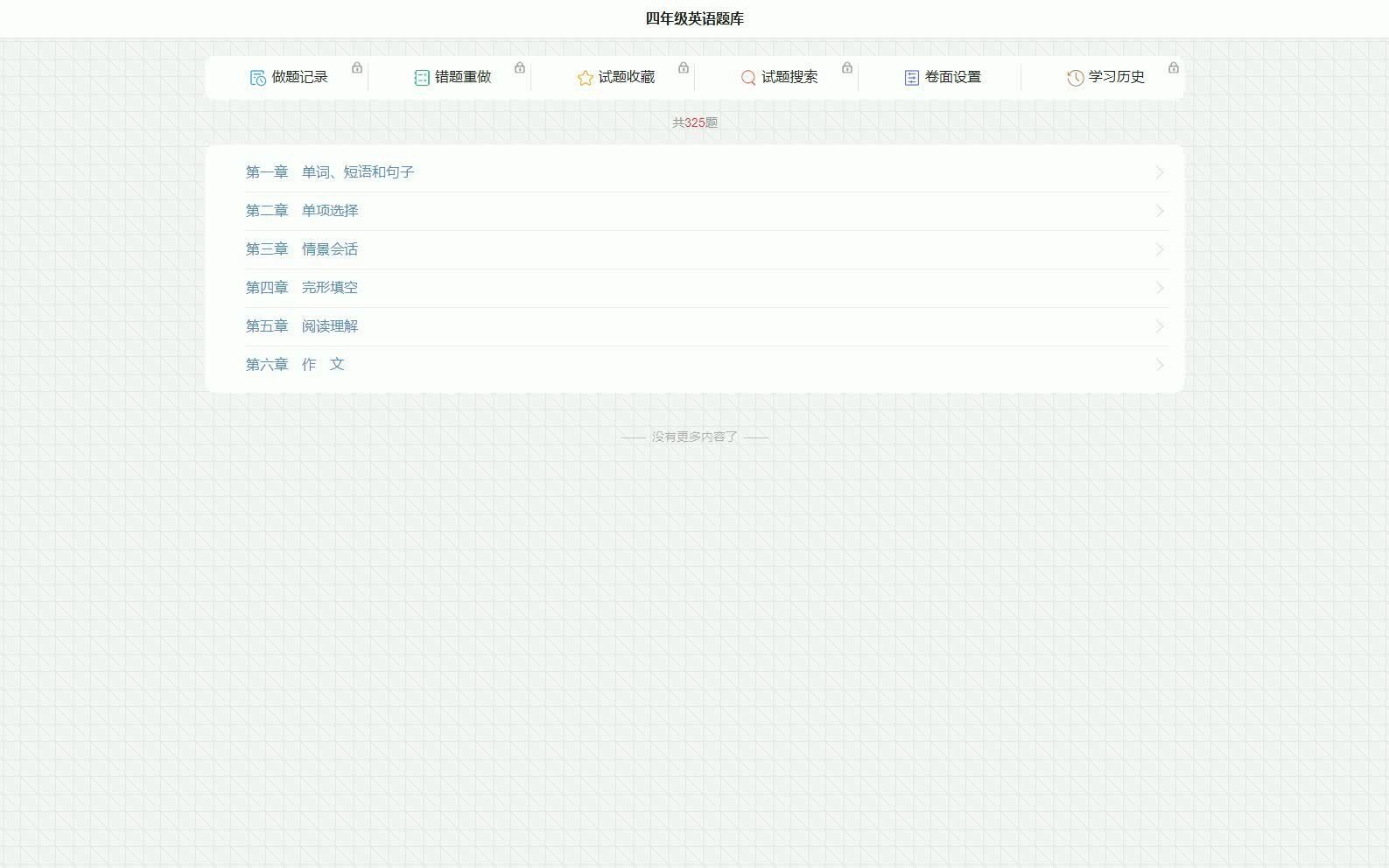Click the 共325题 total count text
The image size is (1389, 868).
695,122
